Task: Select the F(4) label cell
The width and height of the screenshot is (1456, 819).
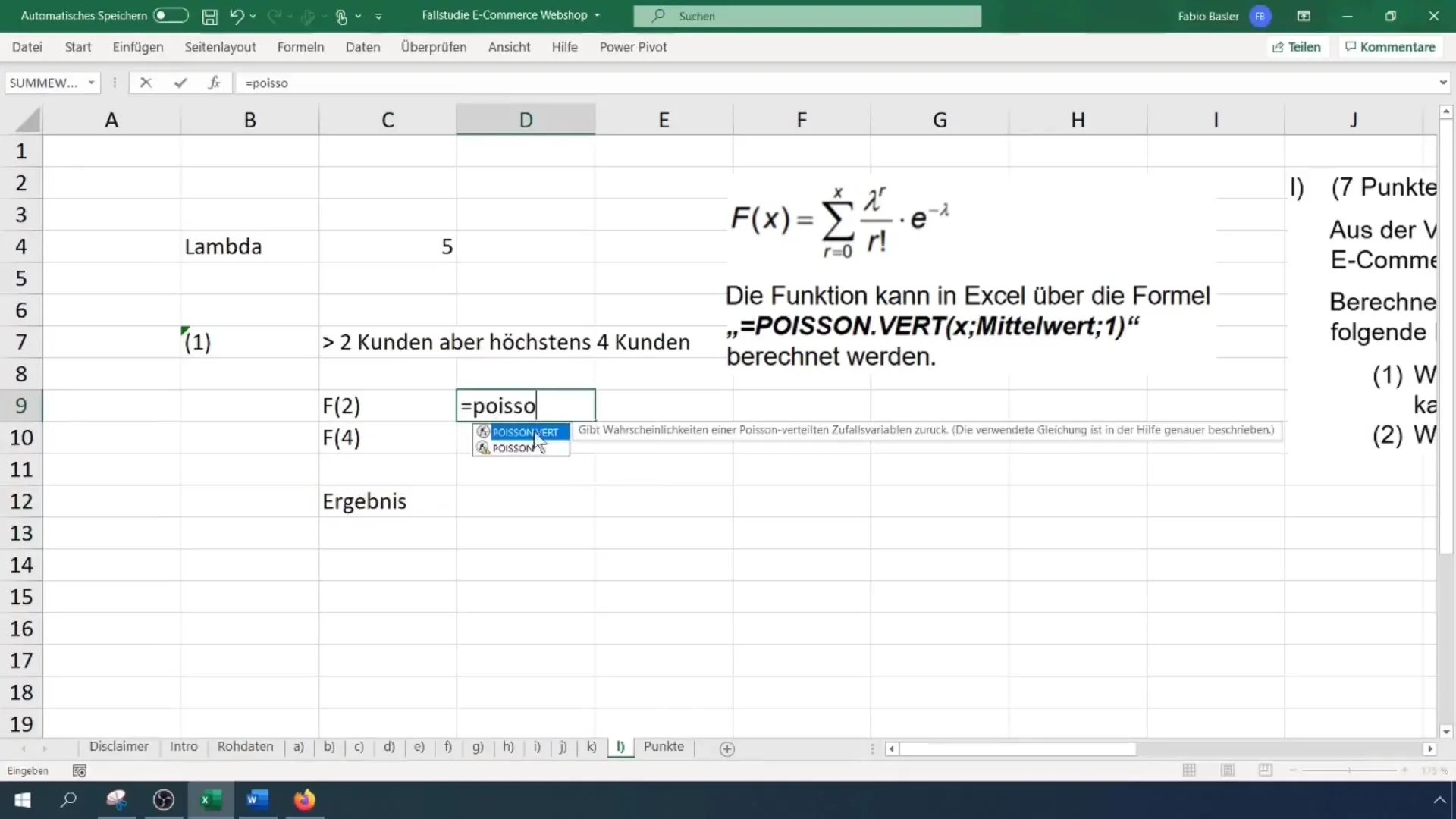Action: (x=388, y=438)
